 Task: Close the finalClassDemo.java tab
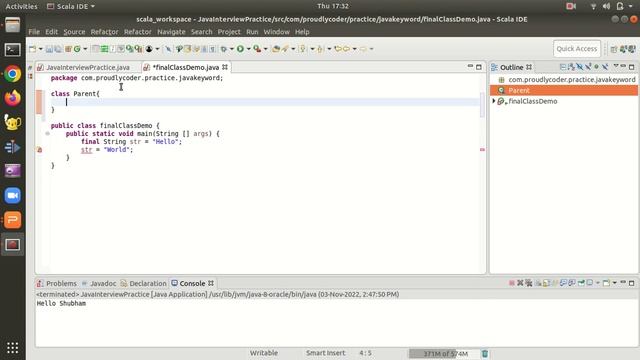(x=225, y=67)
